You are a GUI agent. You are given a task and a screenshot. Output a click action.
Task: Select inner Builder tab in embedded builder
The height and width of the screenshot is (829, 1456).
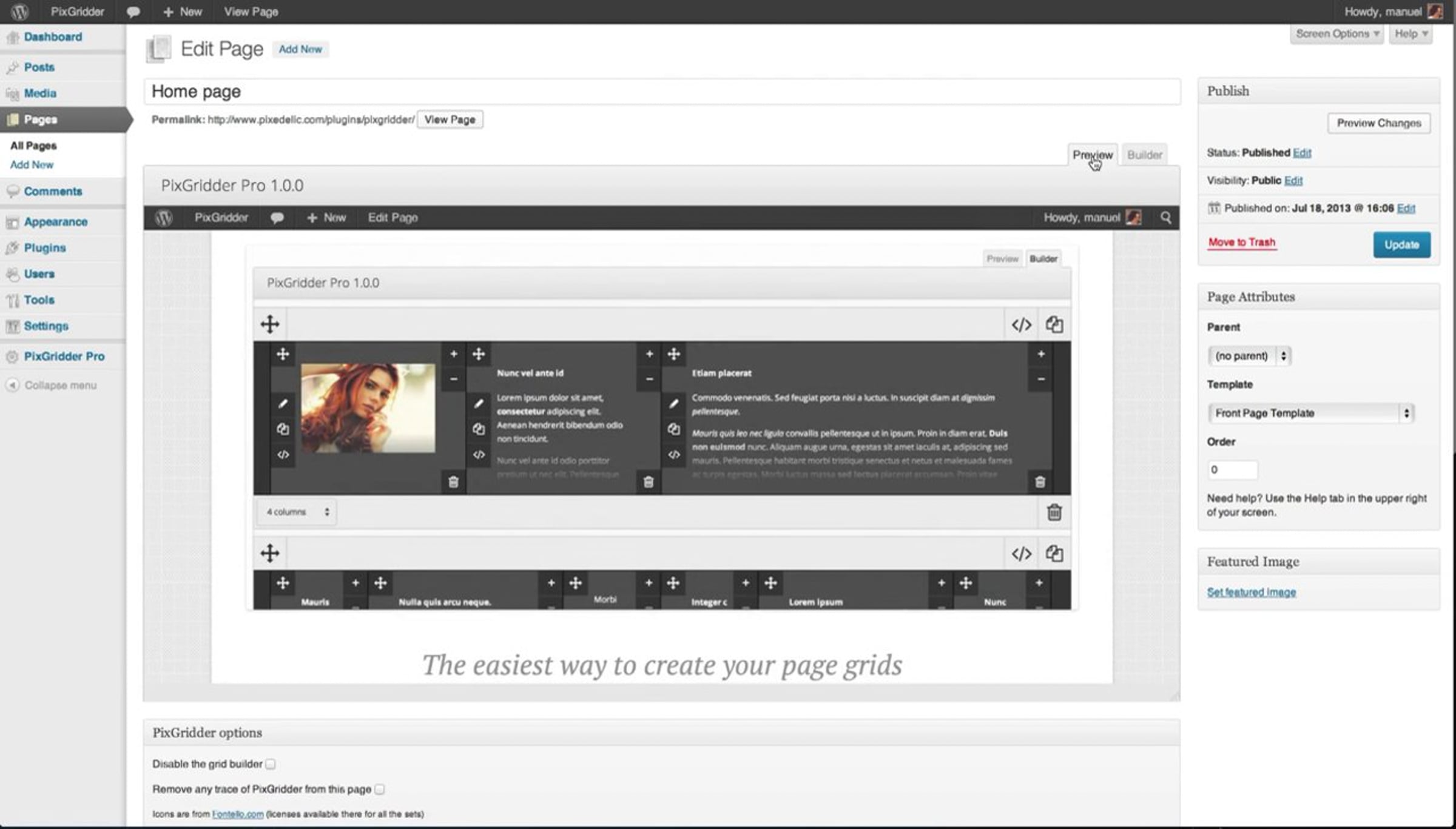(1043, 259)
